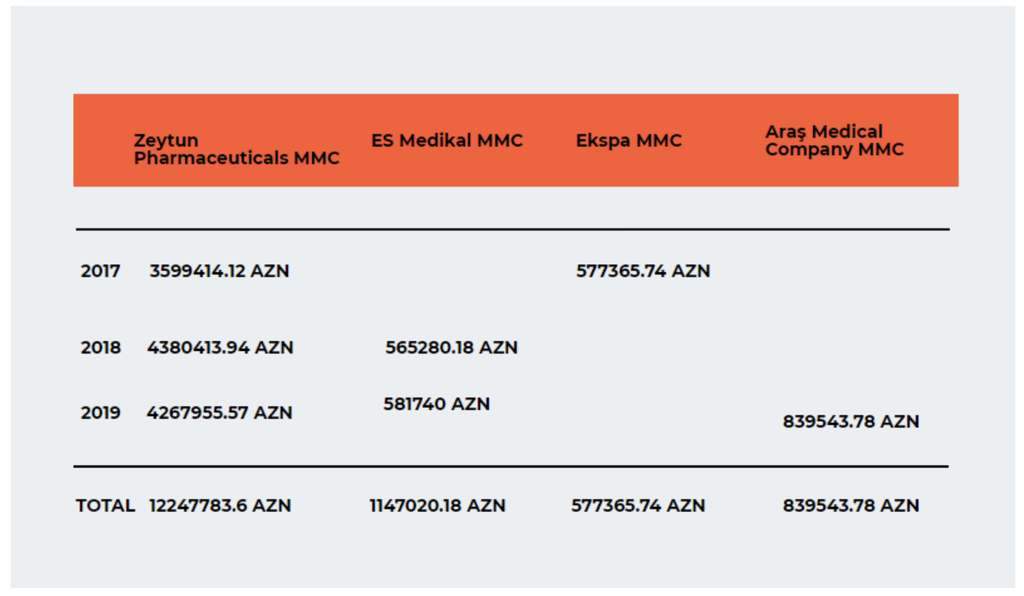The width and height of the screenshot is (1024, 596).
Task: Click the Araş total 839543.78 AZN
Action: [851, 505]
